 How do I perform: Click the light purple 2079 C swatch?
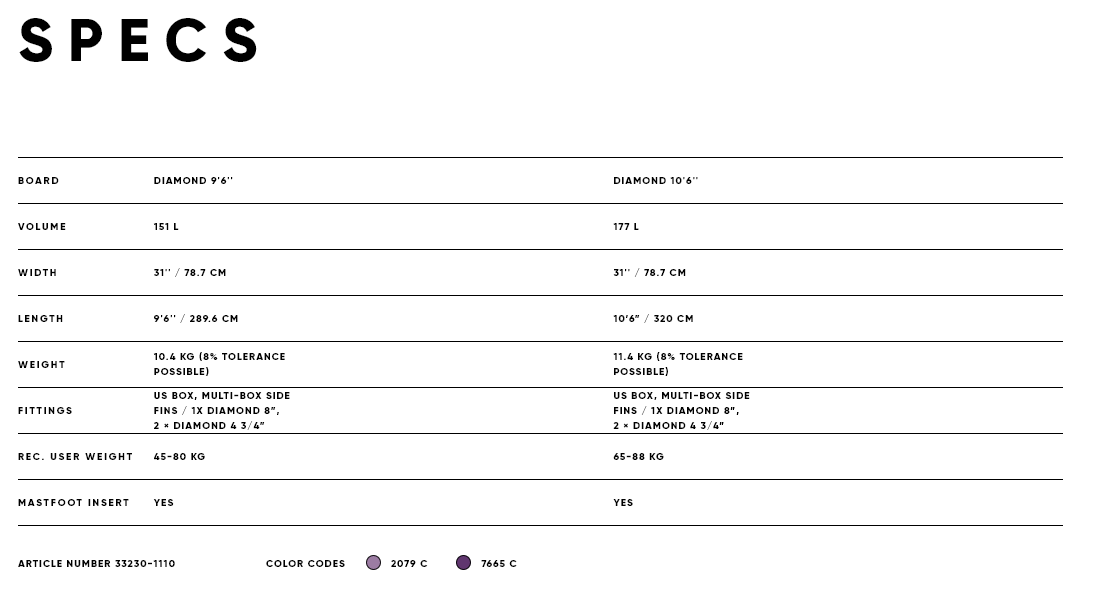(373, 563)
